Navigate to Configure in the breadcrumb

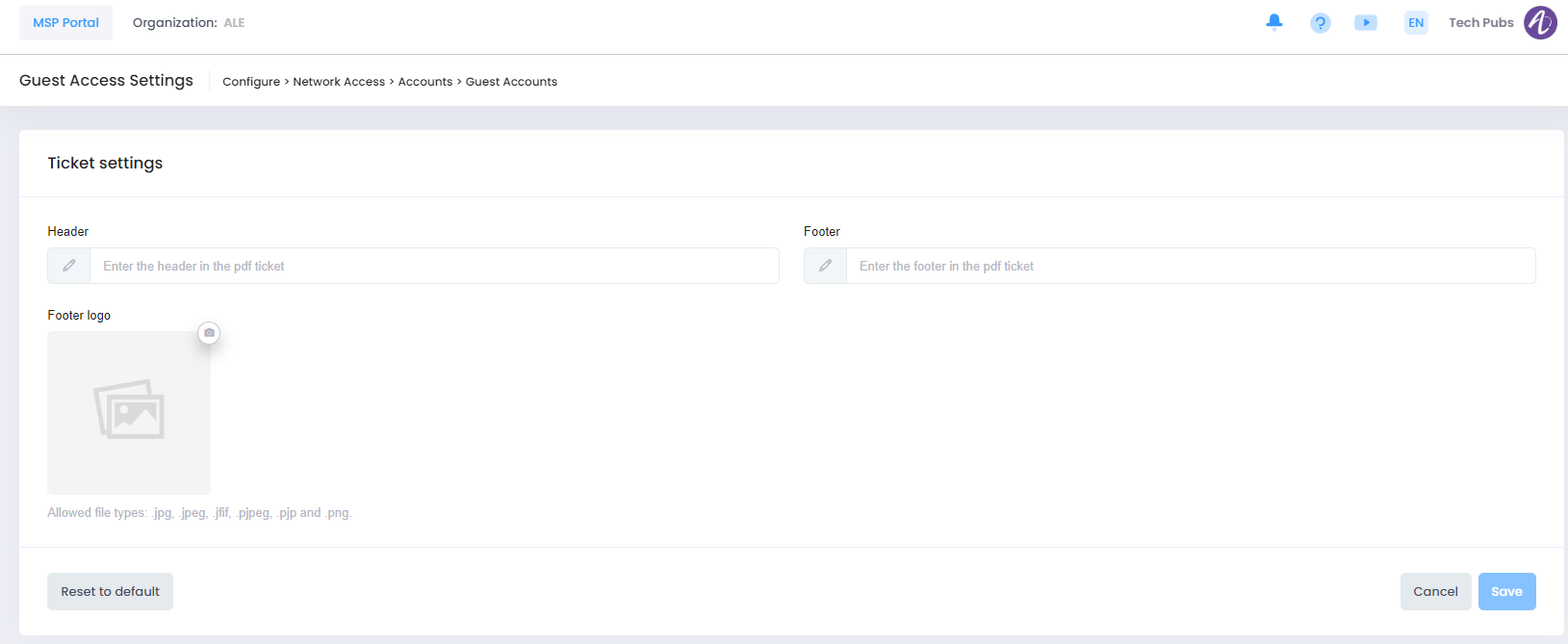[250, 82]
